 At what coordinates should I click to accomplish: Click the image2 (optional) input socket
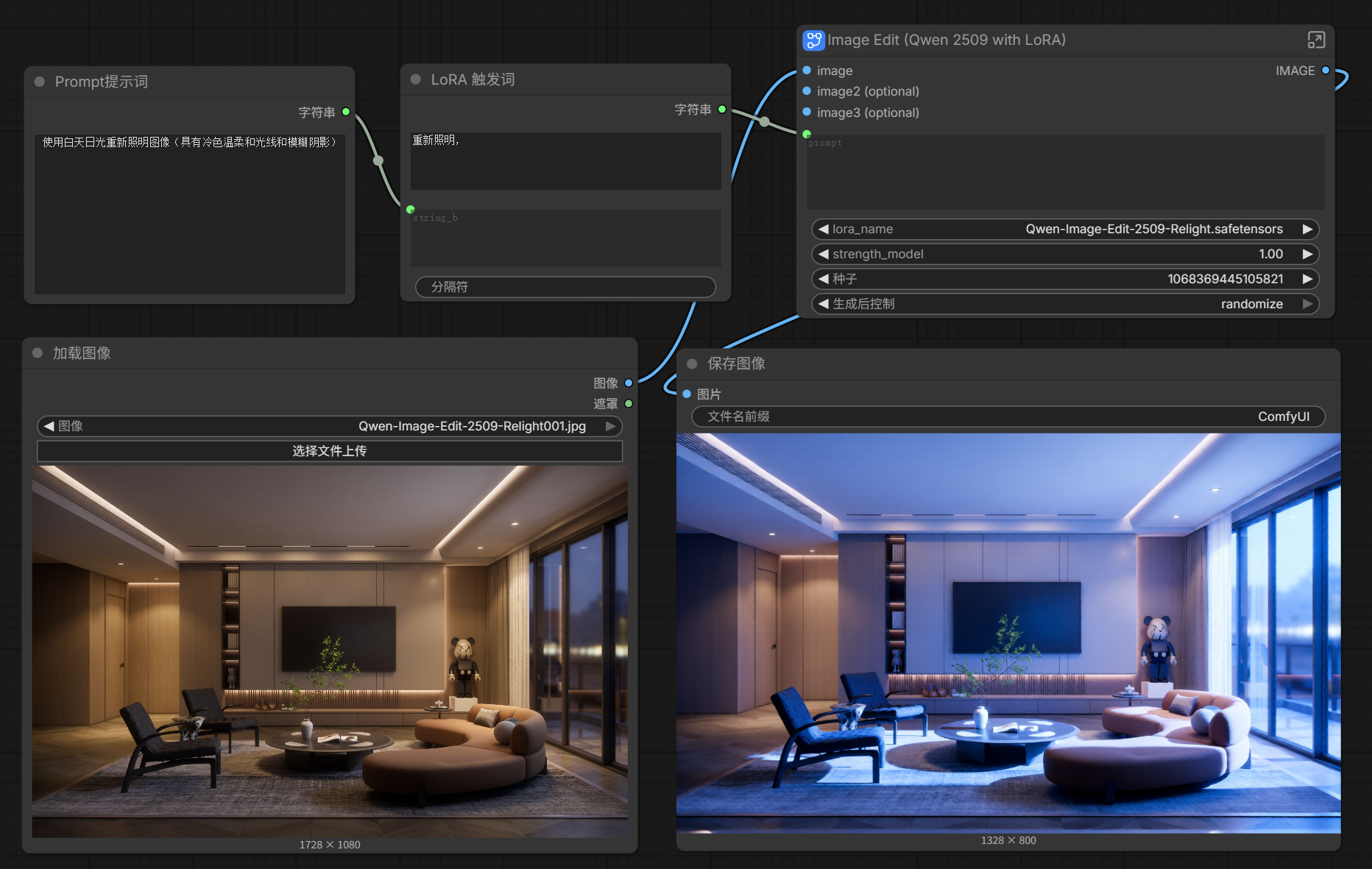pyautogui.click(x=807, y=91)
